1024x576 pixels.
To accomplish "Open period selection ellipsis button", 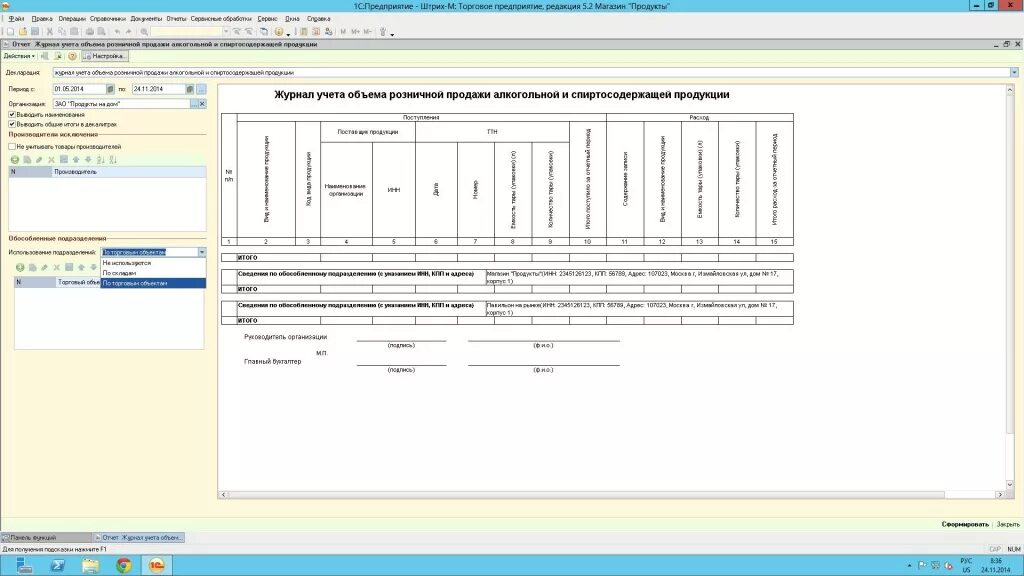I will pyautogui.click(x=202, y=89).
